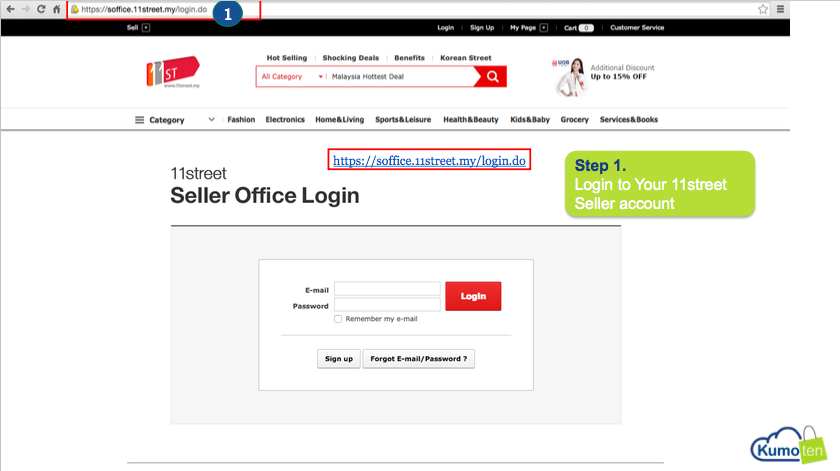Screen dimensions: 840x471
Task: Click into the E-mail field
Action: click(387, 289)
